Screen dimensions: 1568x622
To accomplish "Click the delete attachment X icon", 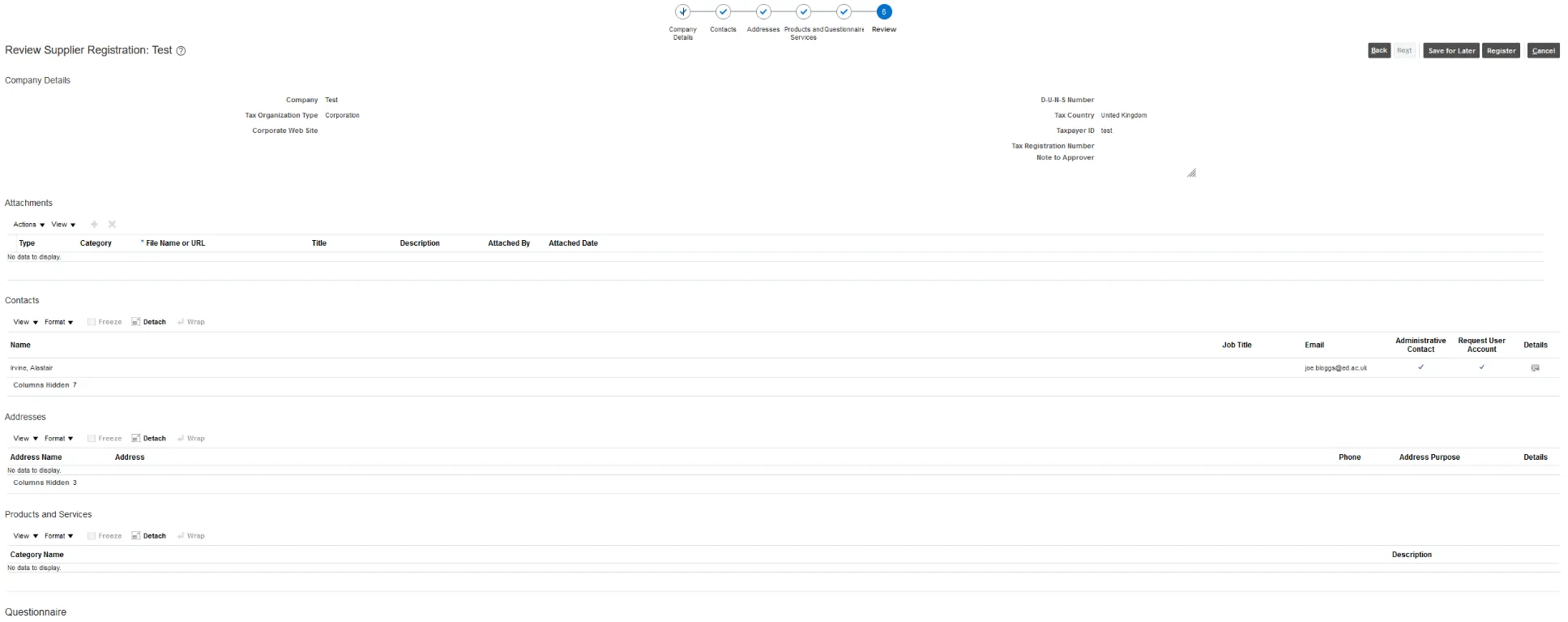I will [112, 225].
